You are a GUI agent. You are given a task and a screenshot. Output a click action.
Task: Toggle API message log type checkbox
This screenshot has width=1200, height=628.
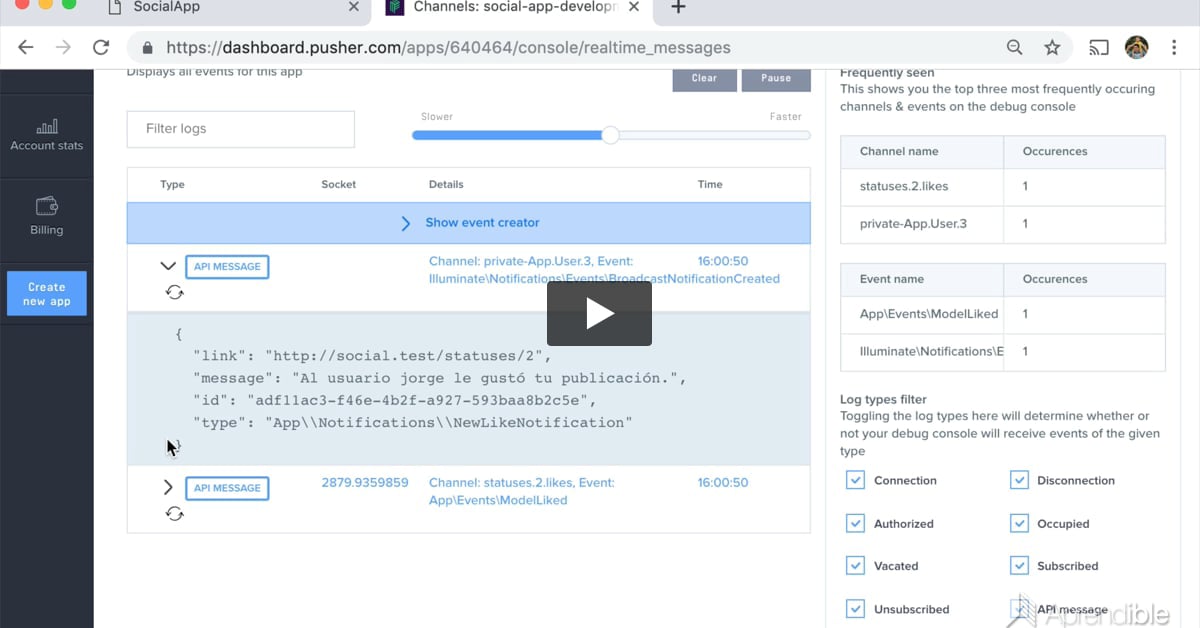click(1019, 608)
